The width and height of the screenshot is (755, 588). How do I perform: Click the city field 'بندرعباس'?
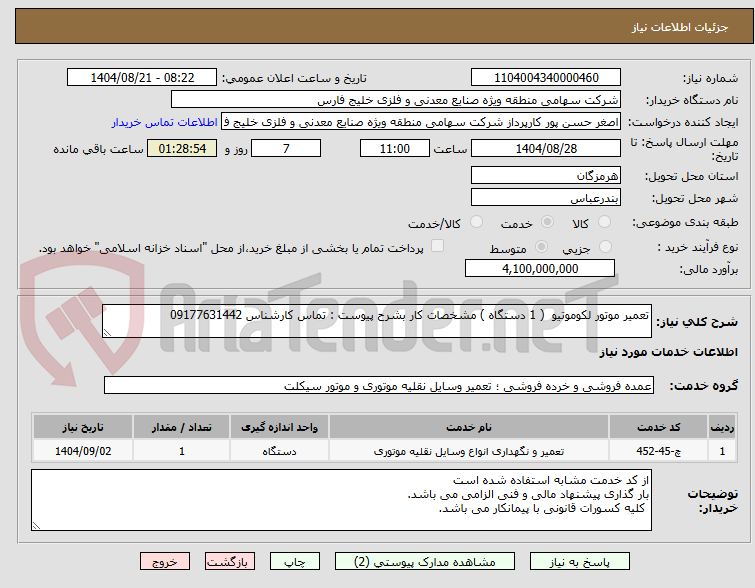(546, 197)
